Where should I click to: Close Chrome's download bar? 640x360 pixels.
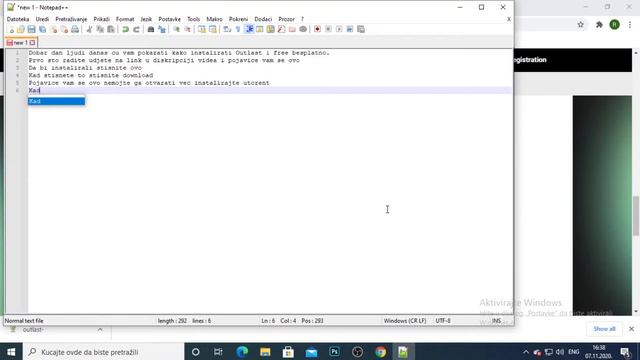tap(631, 329)
